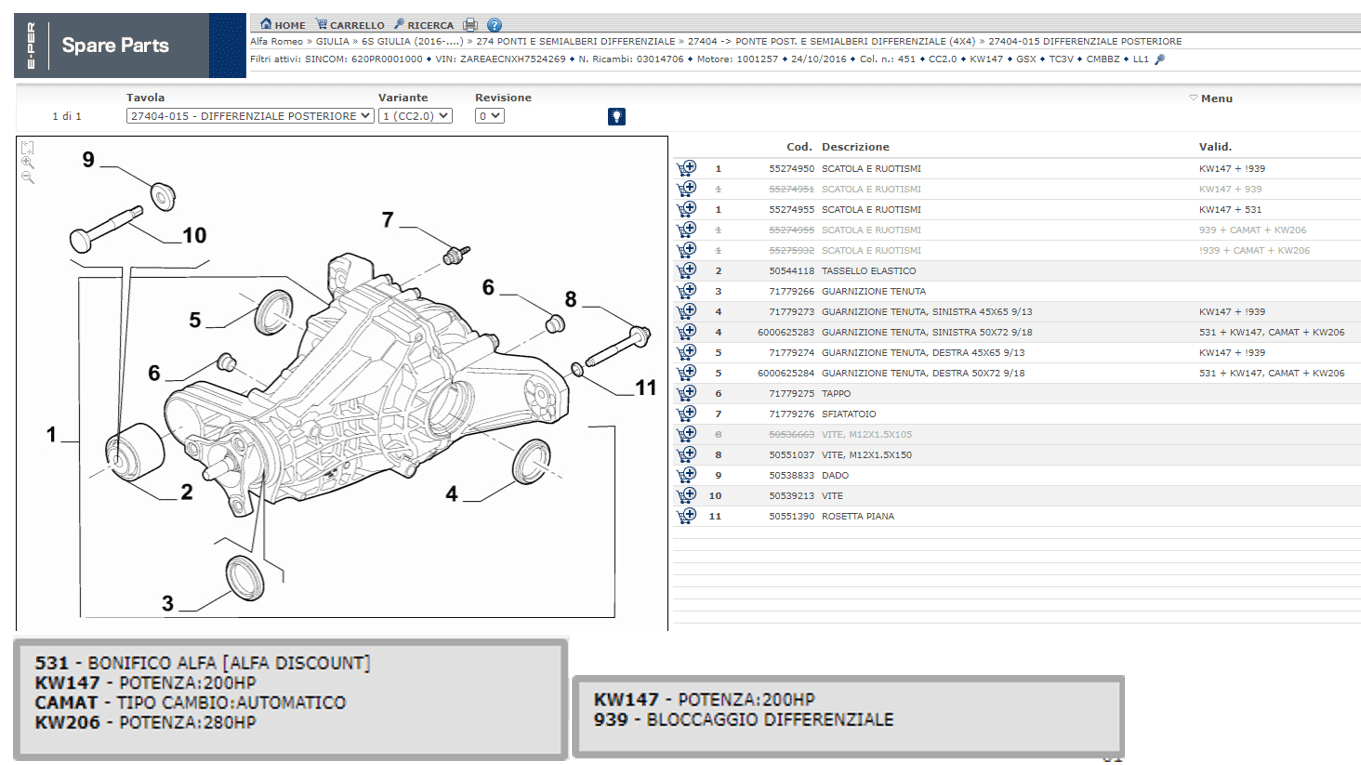
Task: Add SFIATATOIO 71779276 to cart
Action: [x=686, y=414]
